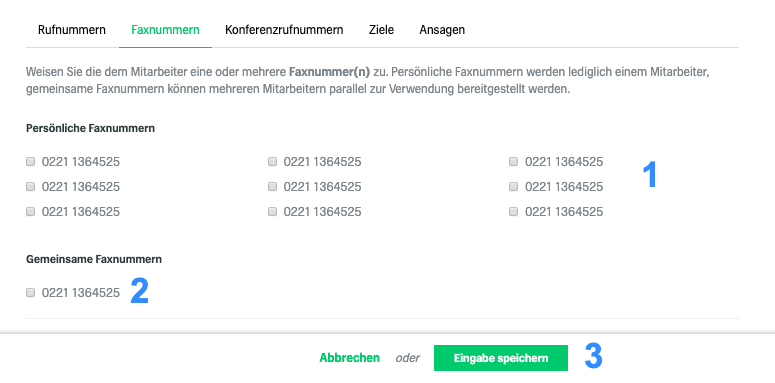
Task: Click the Gemeinsame Faxnummern heading
Action: [x=94, y=259]
